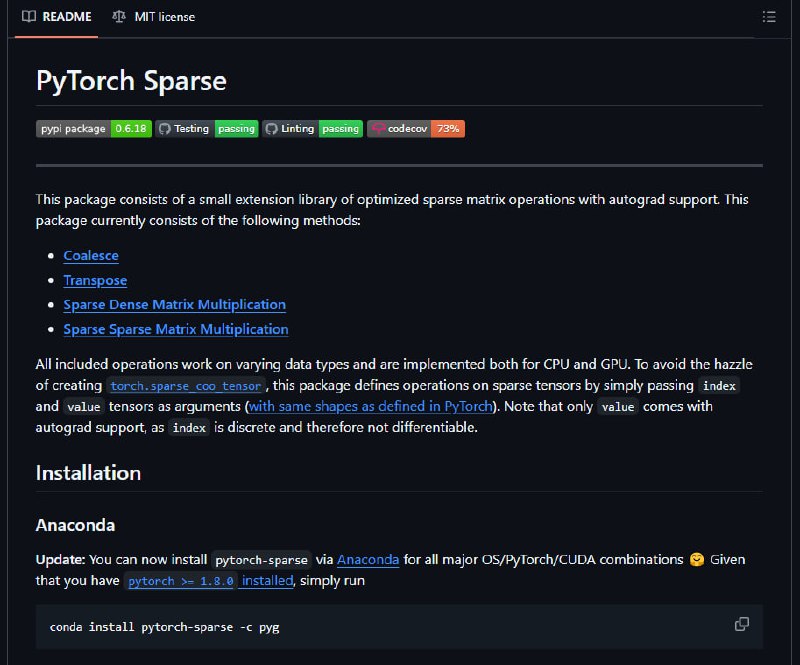Click the Installation heading
Image resolution: width=800 pixels, height=665 pixels.
pos(88,473)
